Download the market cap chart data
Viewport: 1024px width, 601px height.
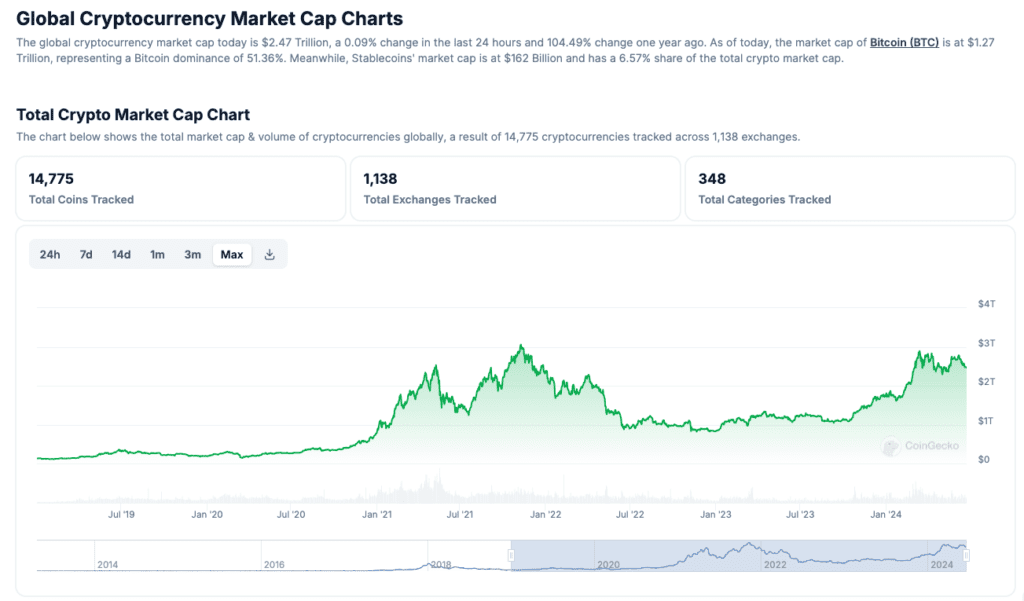coord(269,254)
